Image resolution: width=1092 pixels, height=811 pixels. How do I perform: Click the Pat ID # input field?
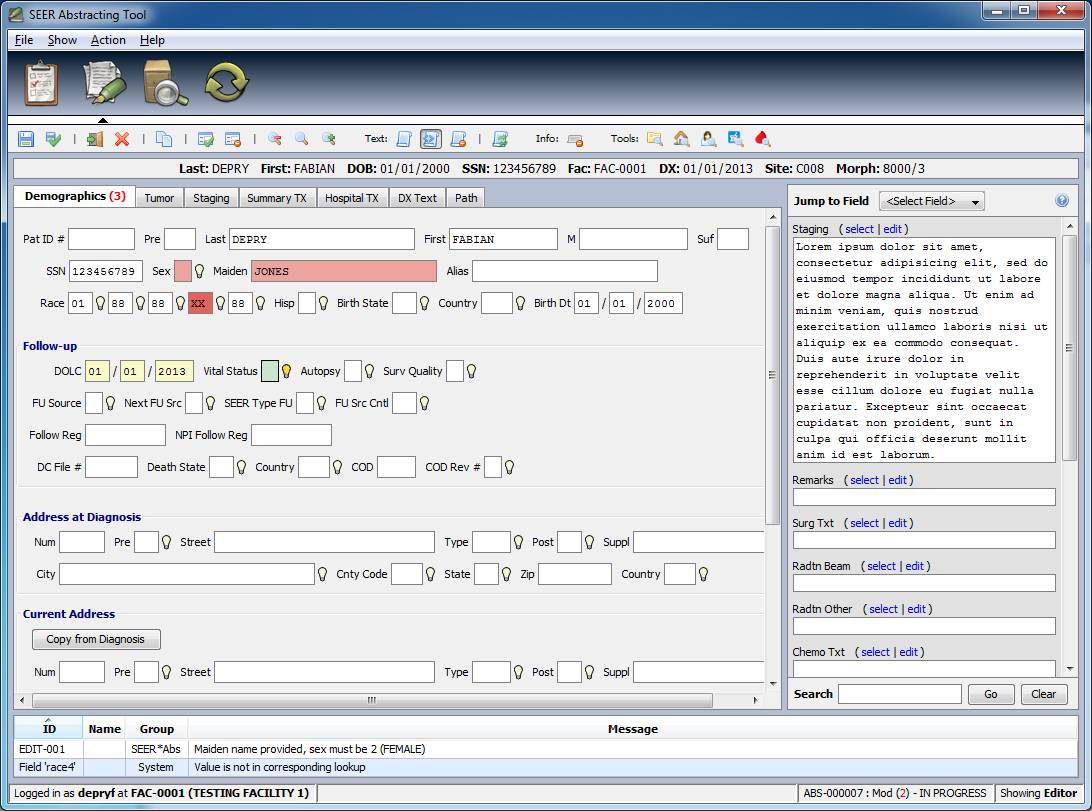tap(101, 239)
